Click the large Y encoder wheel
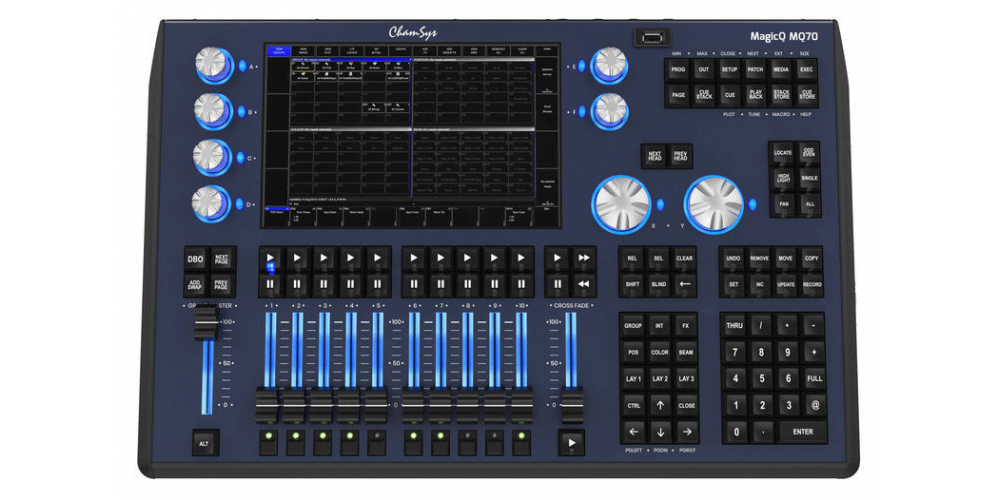Viewport: 1000px width, 500px height. pos(714,204)
